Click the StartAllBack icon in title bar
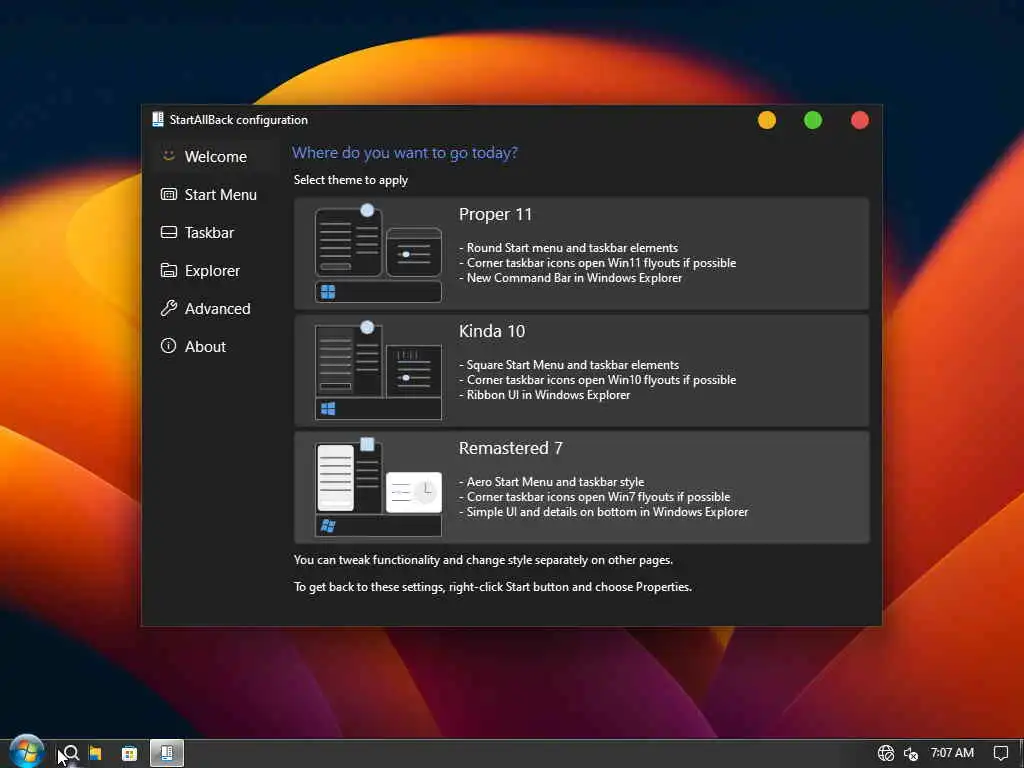This screenshot has height=768, width=1024. point(157,120)
